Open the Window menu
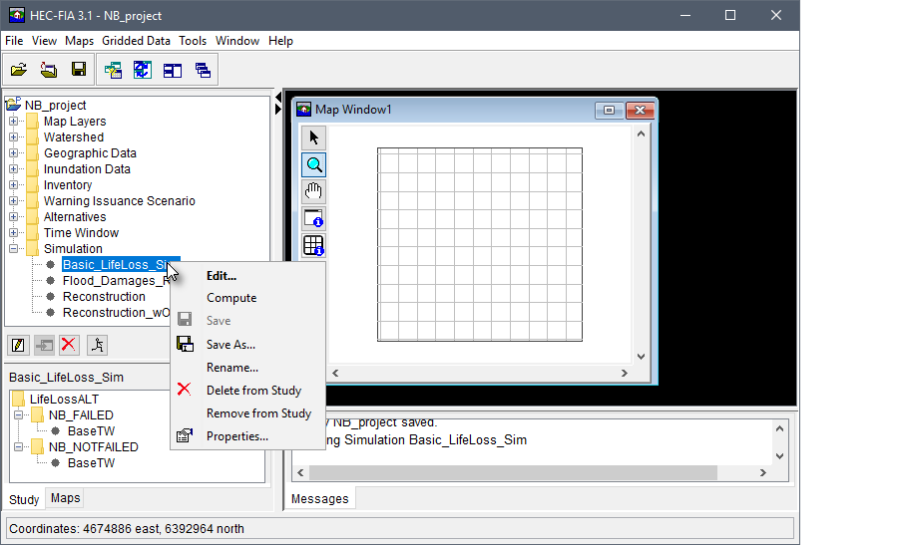900x545 pixels. point(237,41)
